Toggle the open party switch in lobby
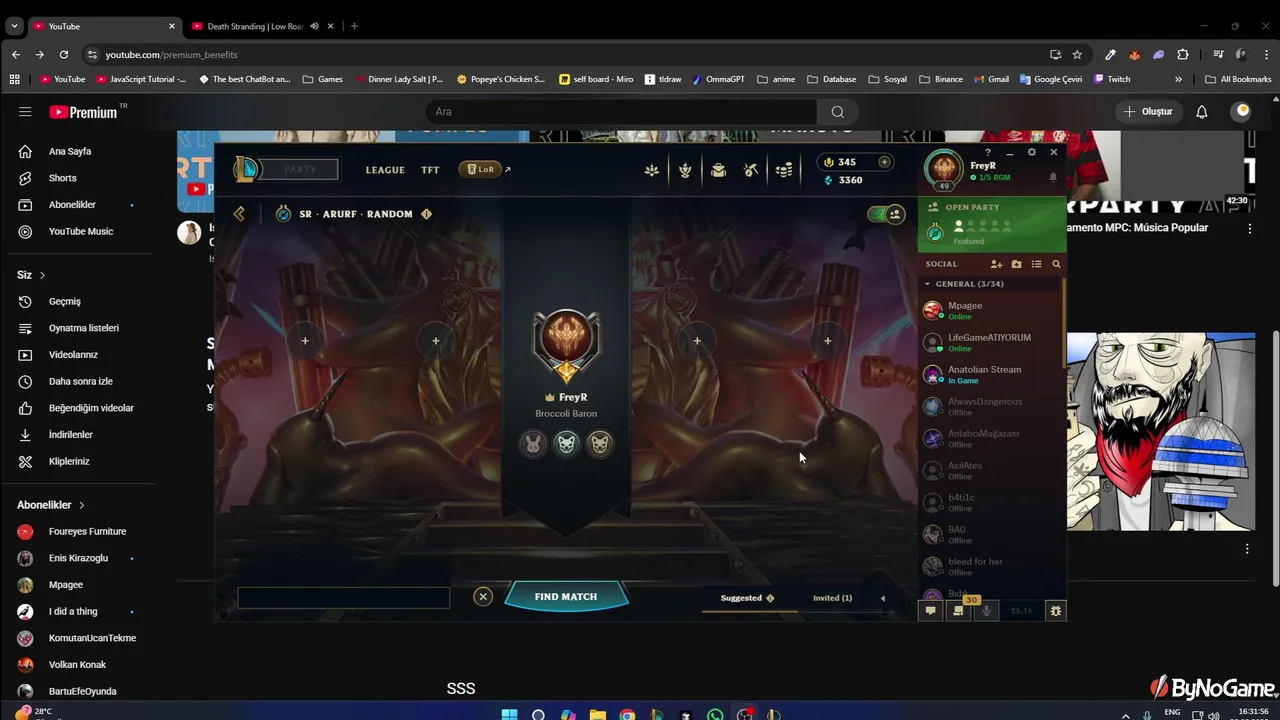This screenshot has width=1280, height=720. point(886,214)
